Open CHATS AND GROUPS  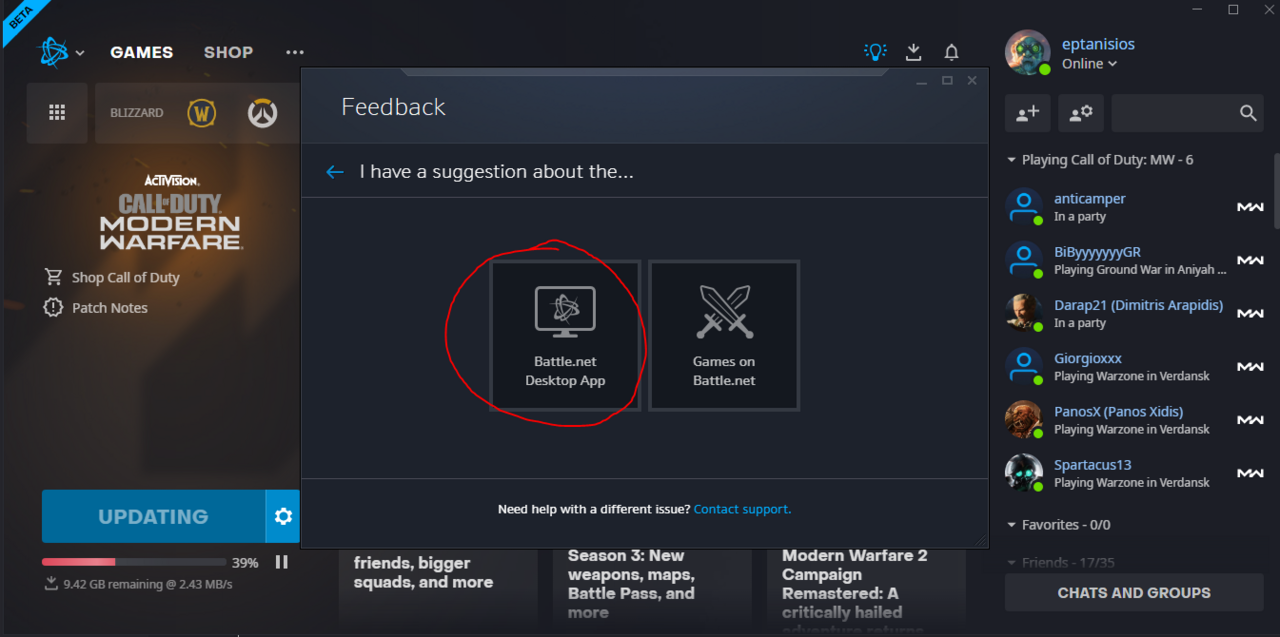(x=1134, y=593)
